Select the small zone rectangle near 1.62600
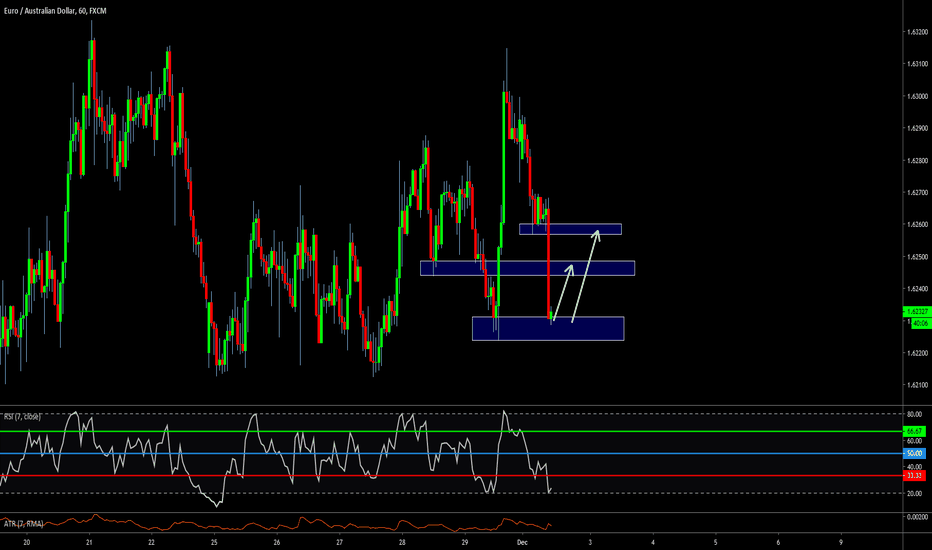 click(x=570, y=229)
